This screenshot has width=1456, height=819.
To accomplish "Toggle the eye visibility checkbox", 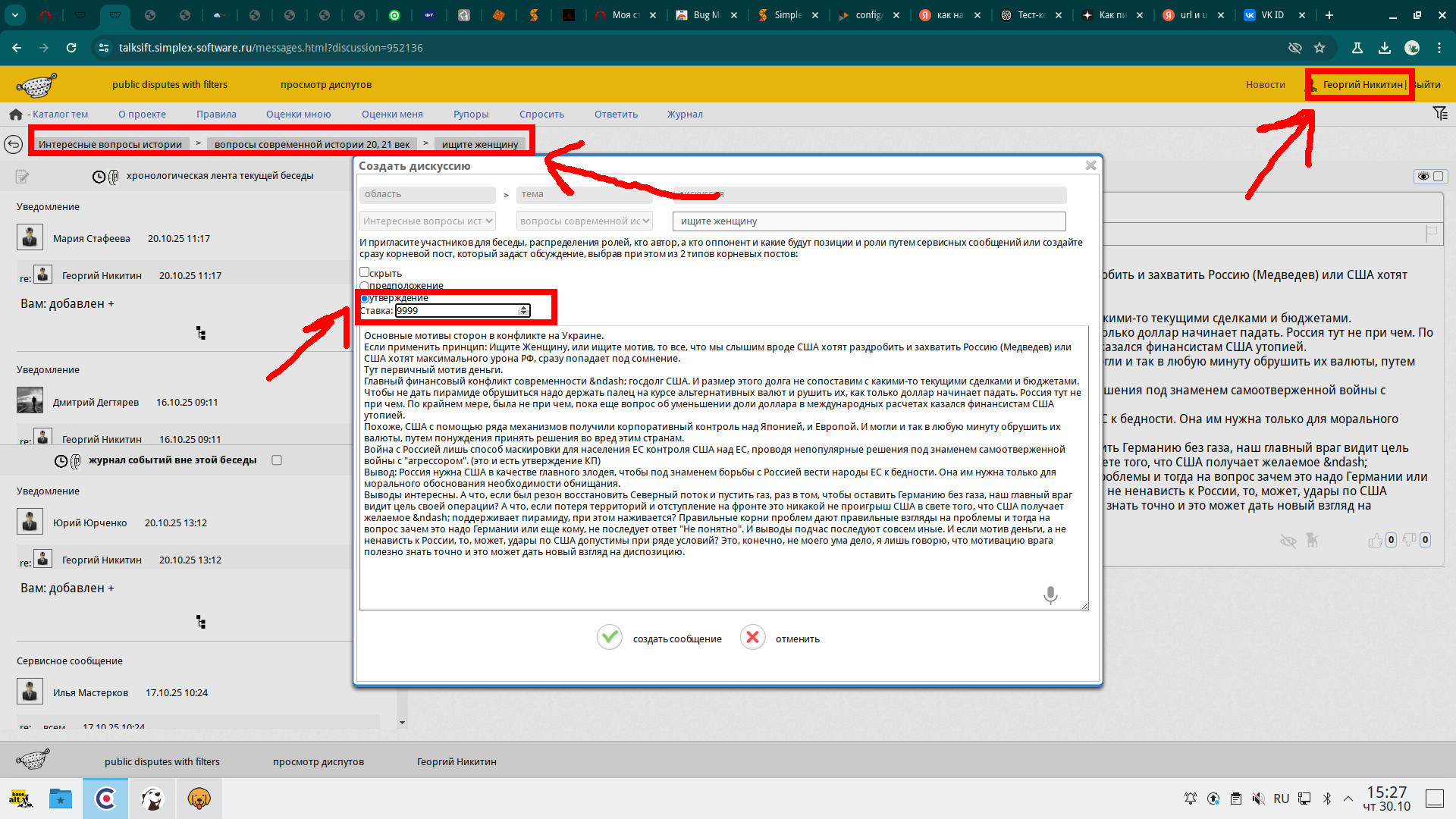I will pyautogui.click(x=1438, y=177).
